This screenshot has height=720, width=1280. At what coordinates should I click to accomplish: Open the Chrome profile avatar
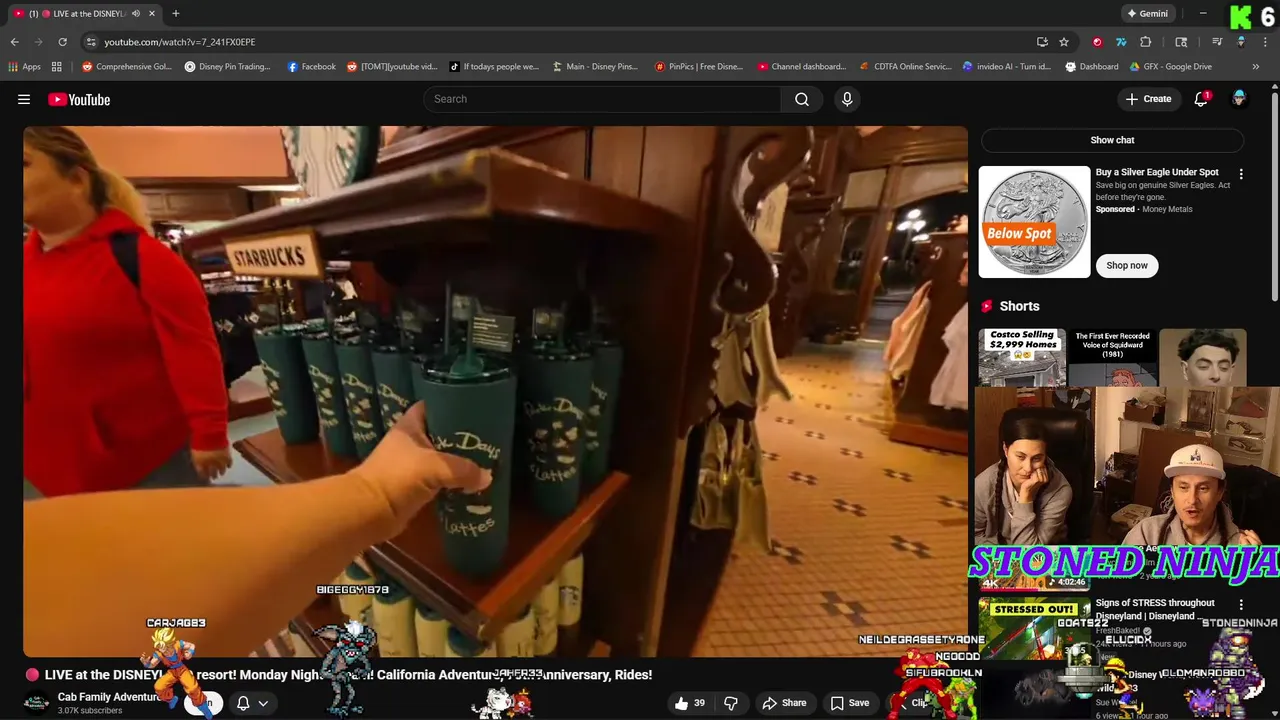[1241, 42]
